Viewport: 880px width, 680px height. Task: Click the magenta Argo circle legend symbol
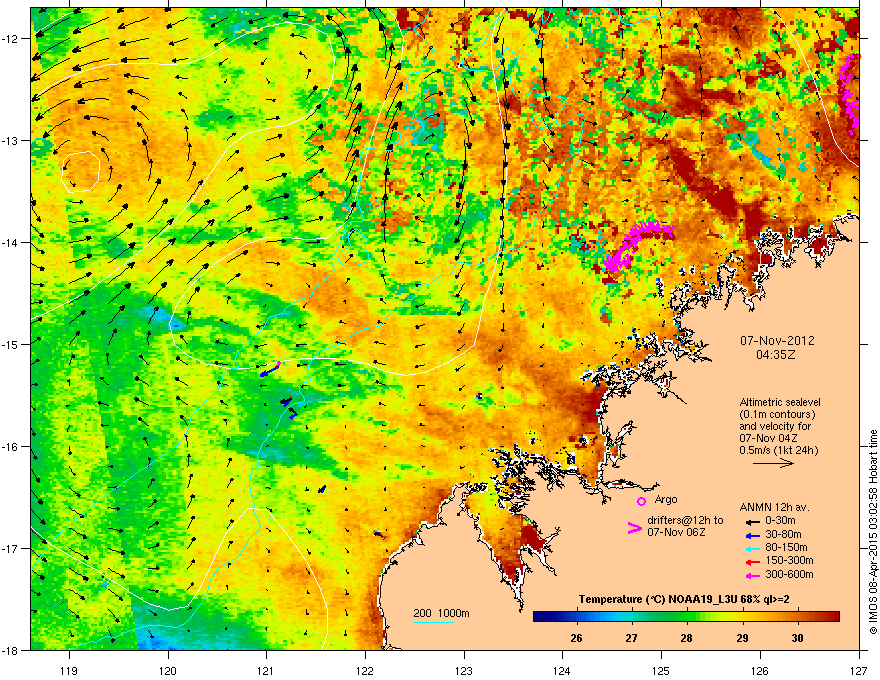(641, 501)
